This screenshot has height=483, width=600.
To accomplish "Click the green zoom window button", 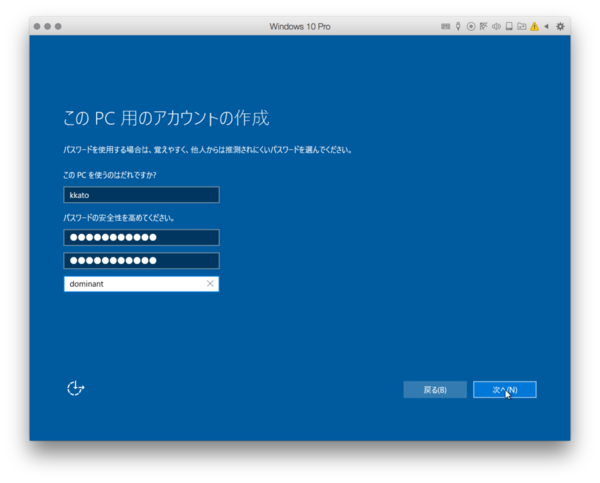I will coord(58,26).
